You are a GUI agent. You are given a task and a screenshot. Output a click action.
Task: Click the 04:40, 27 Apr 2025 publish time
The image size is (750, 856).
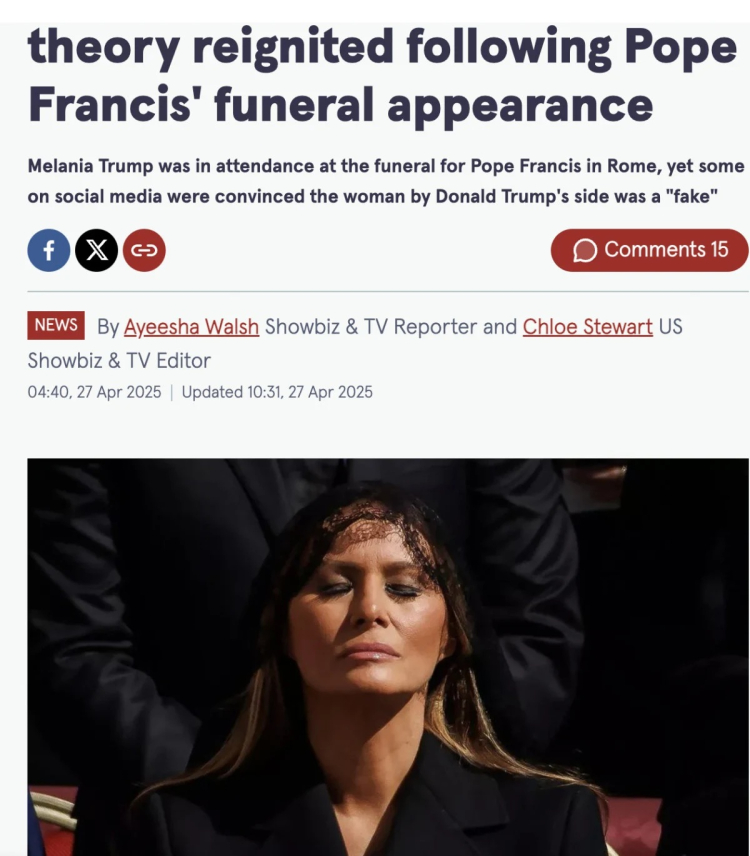(x=94, y=392)
